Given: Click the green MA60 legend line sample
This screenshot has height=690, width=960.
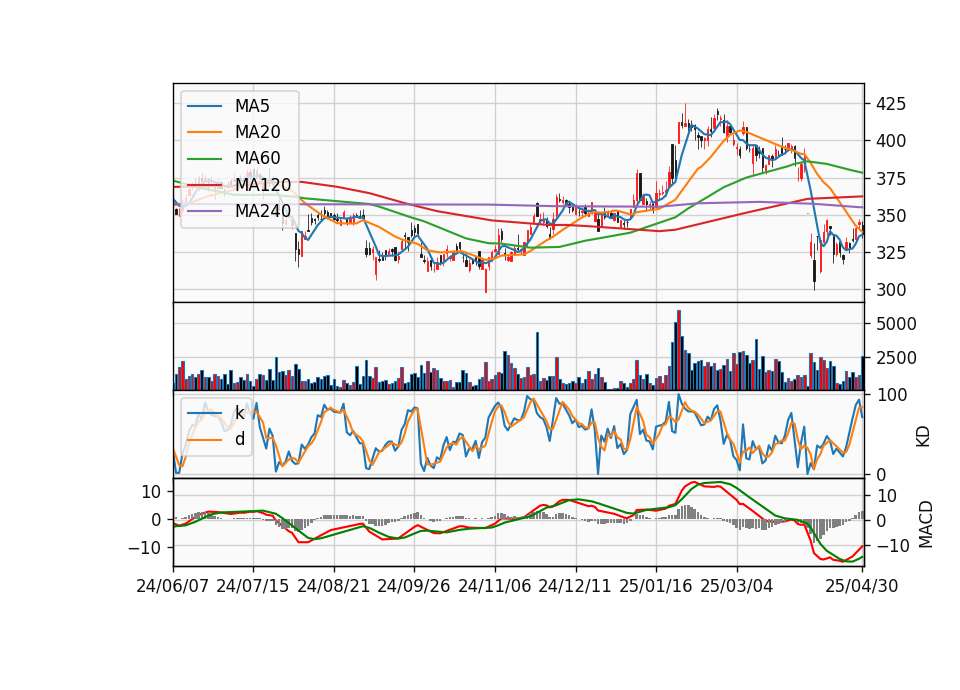Looking at the screenshot, I should click(x=204, y=159).
